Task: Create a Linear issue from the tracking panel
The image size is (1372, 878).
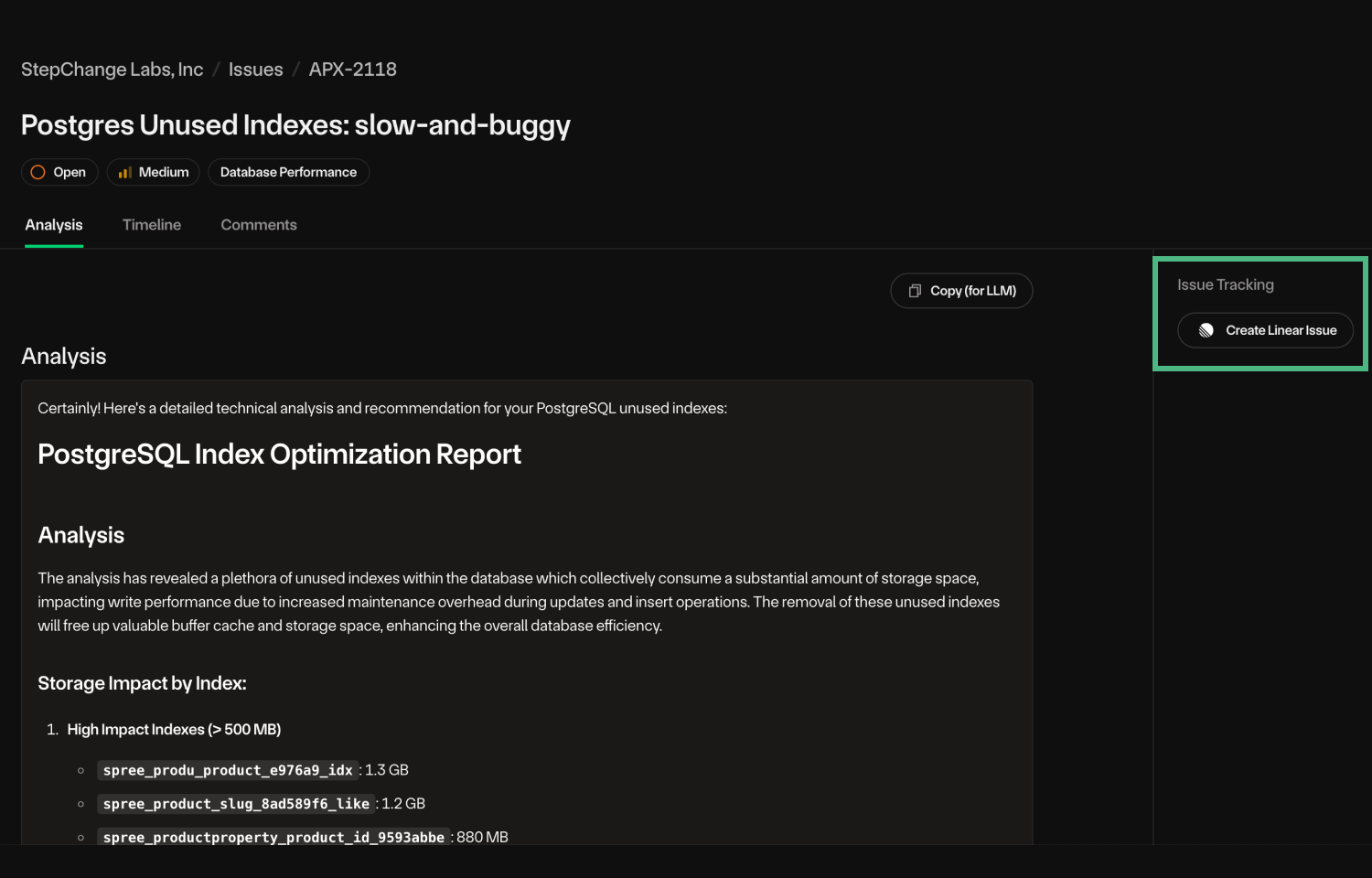Action: coord(1265,330)
